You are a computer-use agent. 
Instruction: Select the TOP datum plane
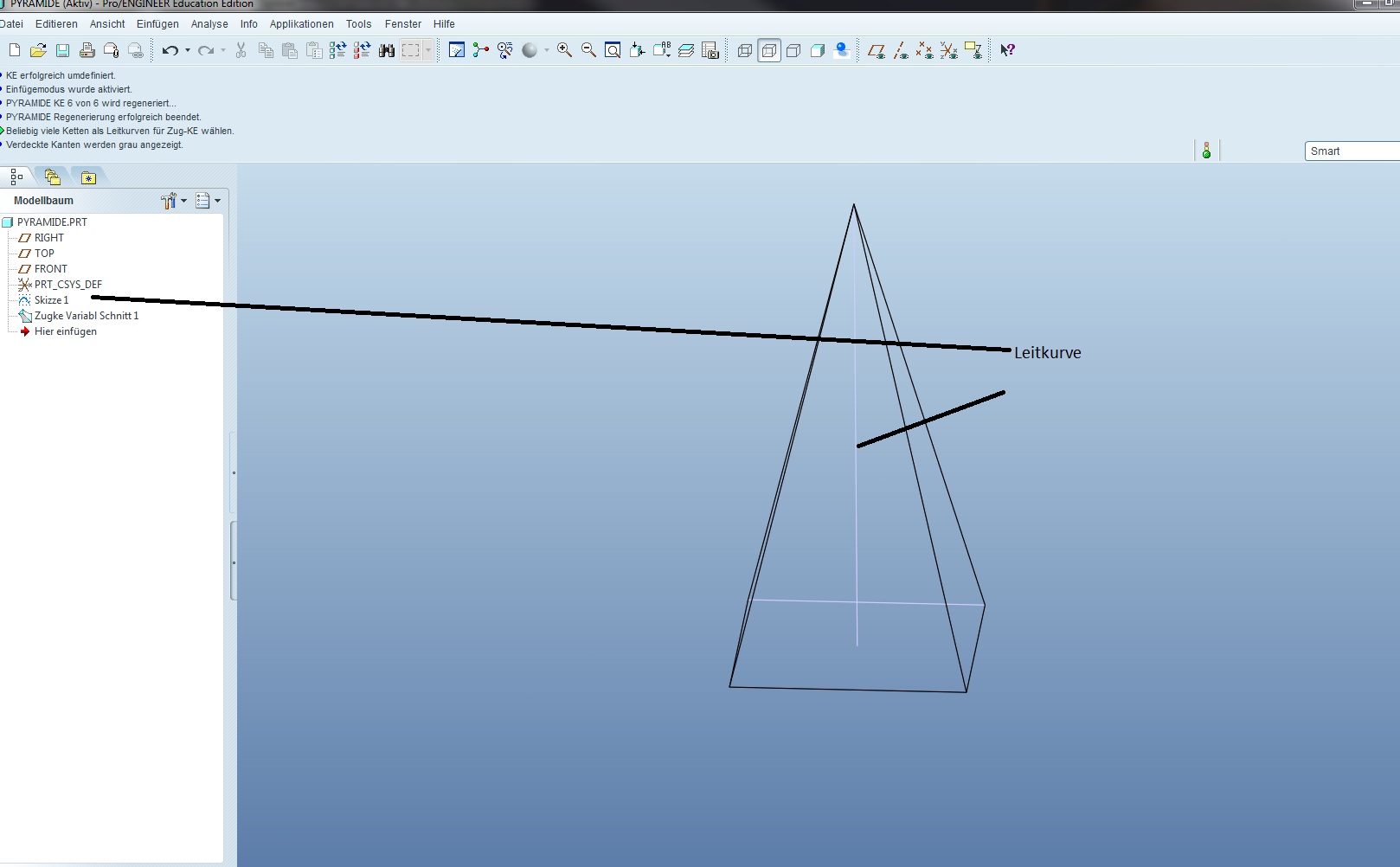click(36, 254)
